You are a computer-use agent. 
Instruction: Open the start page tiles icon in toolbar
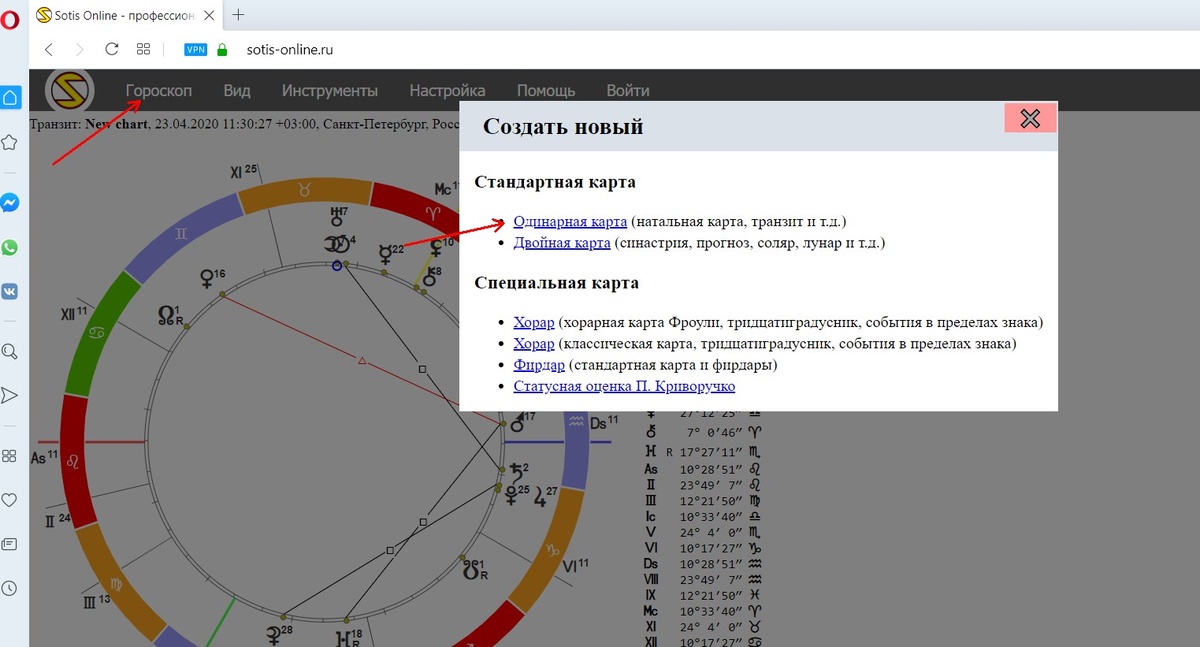coord(143,49)
